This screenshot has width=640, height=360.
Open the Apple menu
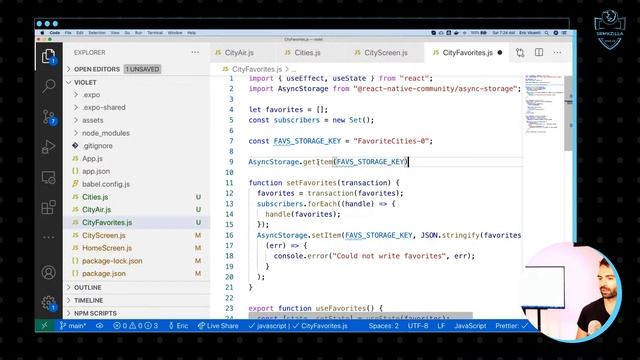pos(42,33)
